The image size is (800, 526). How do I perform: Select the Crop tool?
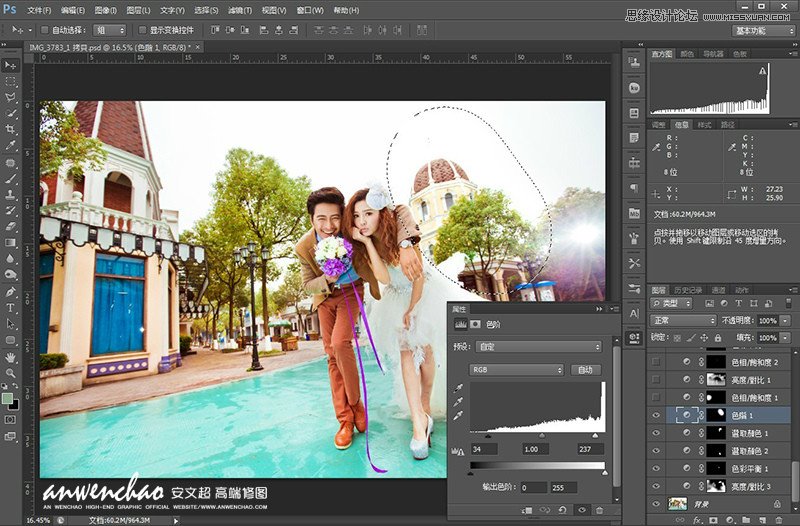point(11,130)
